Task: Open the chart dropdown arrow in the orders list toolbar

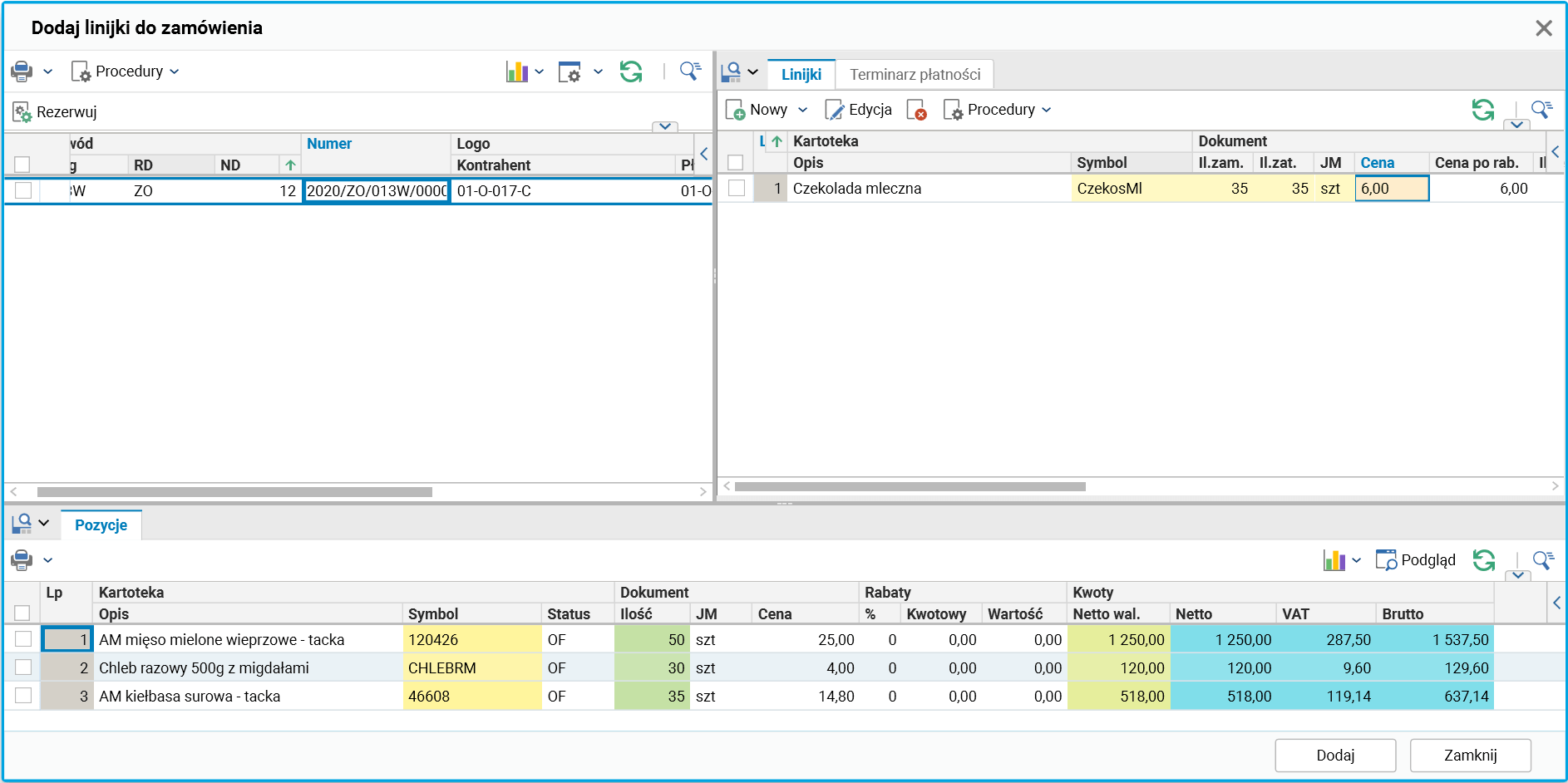Action: coord(540,71)
